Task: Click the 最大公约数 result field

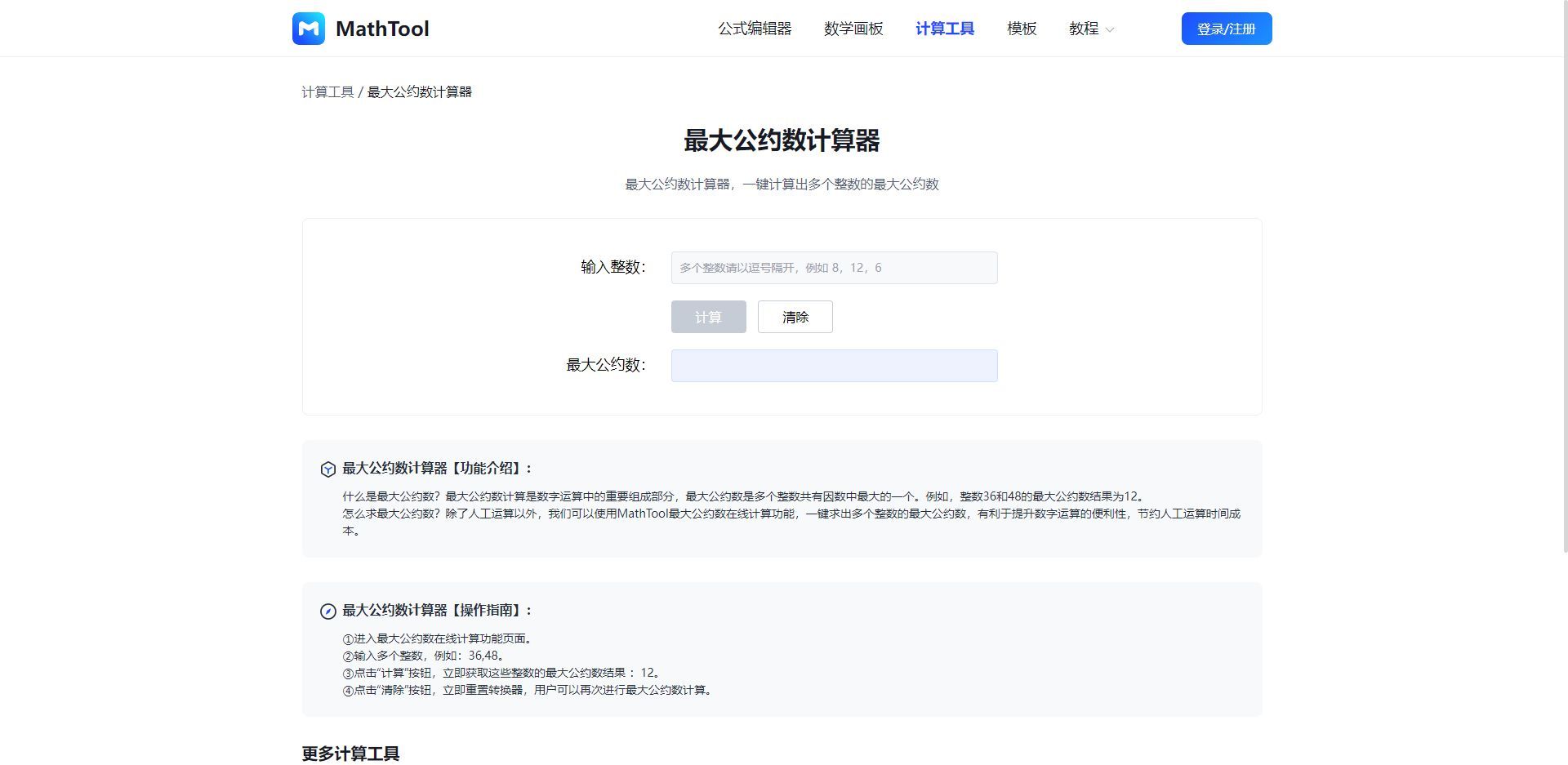Action: tap(833, 365)
